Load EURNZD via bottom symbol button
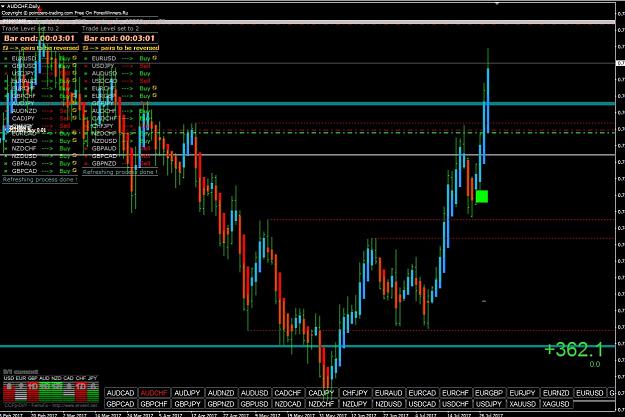The width and height of the screenshot is (625, 417). [556, 393]
